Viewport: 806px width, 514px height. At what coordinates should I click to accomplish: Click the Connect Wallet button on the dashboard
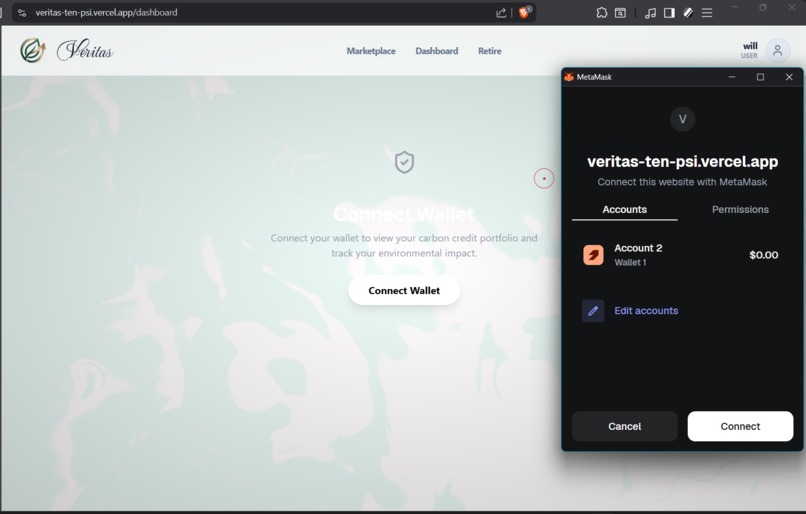404,290
